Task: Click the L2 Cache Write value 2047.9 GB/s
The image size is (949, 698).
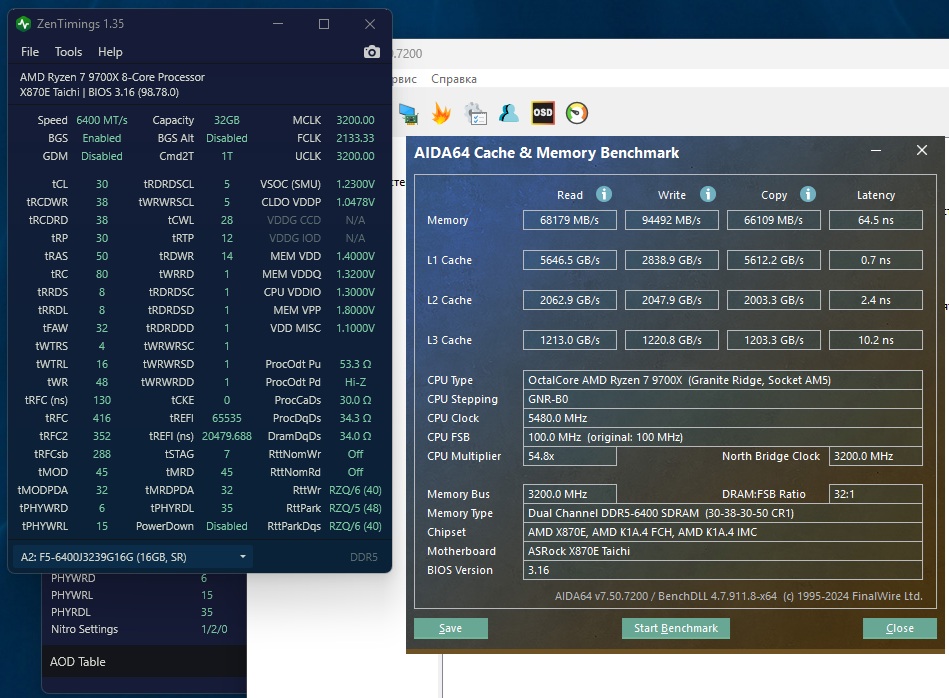Action: (x=671, y=300)
